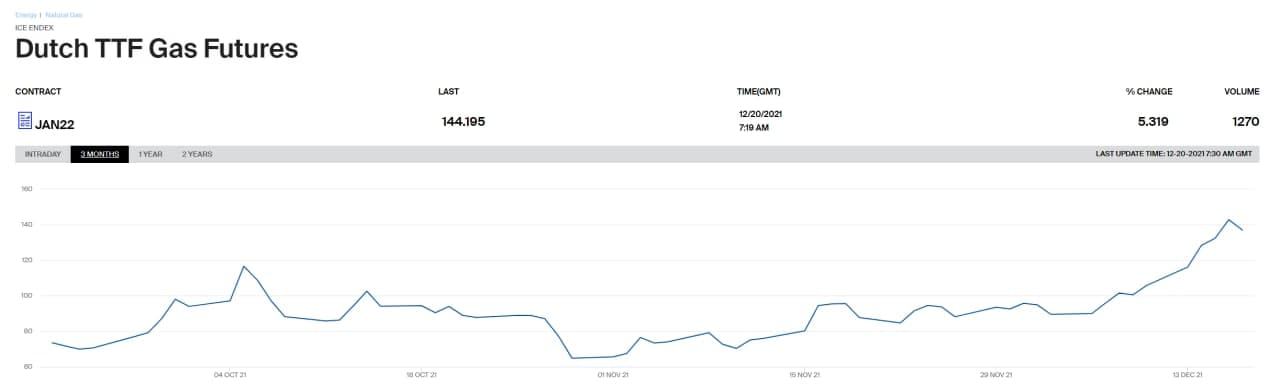This screenshot has width=1280, height=386.
Task: Click the 18 OCT 21 axis label
Action: tap(422, 375)
